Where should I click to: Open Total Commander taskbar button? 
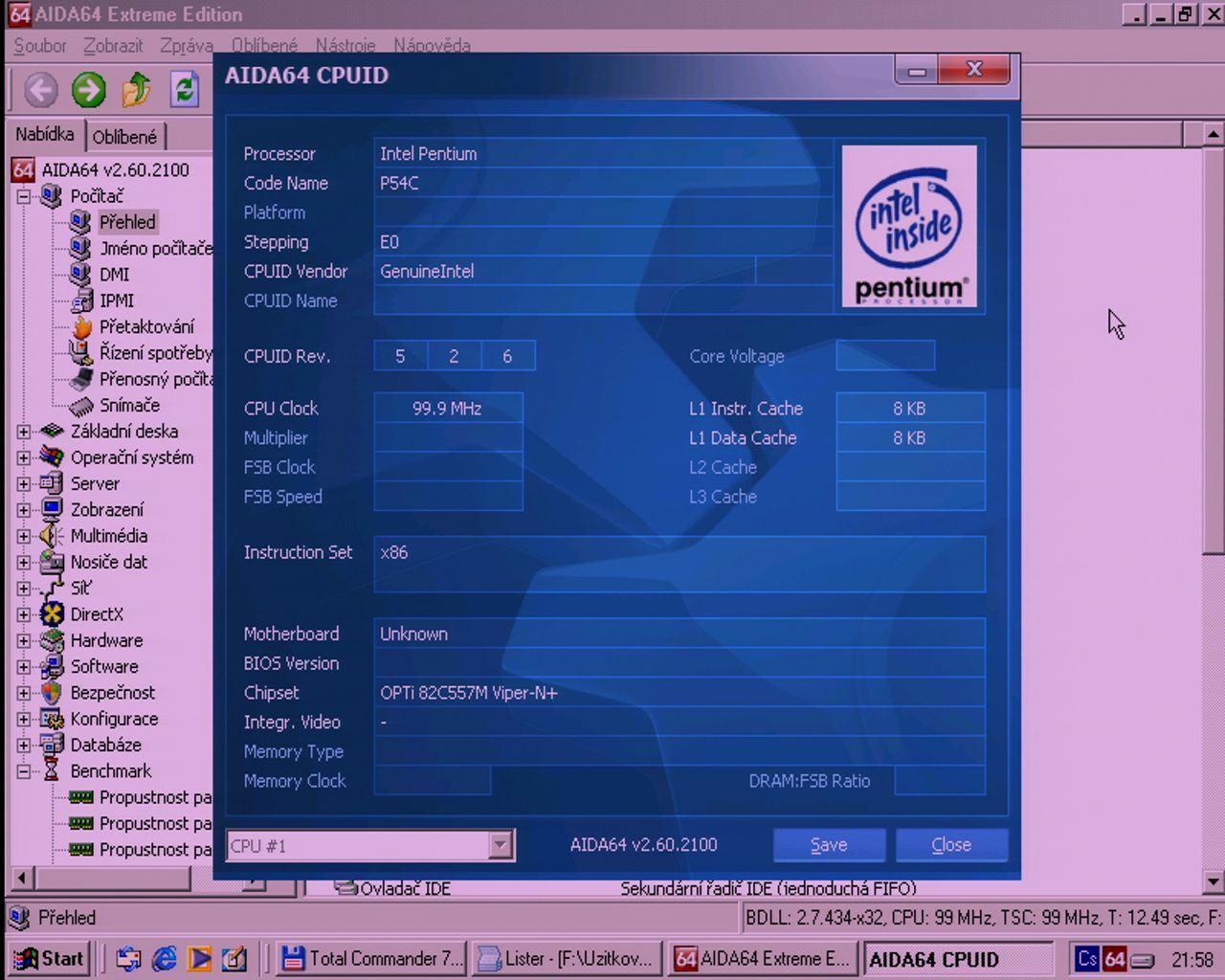pyautogui.click(x=372, y=958)
